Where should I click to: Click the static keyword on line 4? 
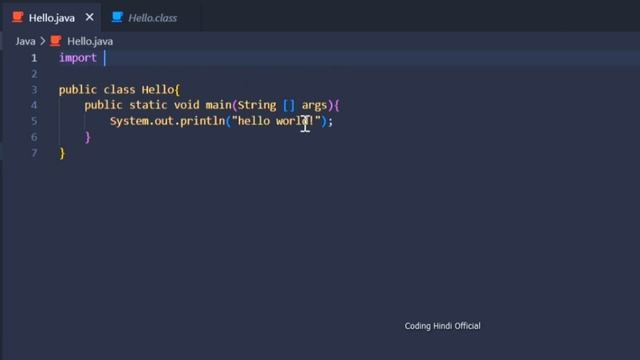[148, 105]
